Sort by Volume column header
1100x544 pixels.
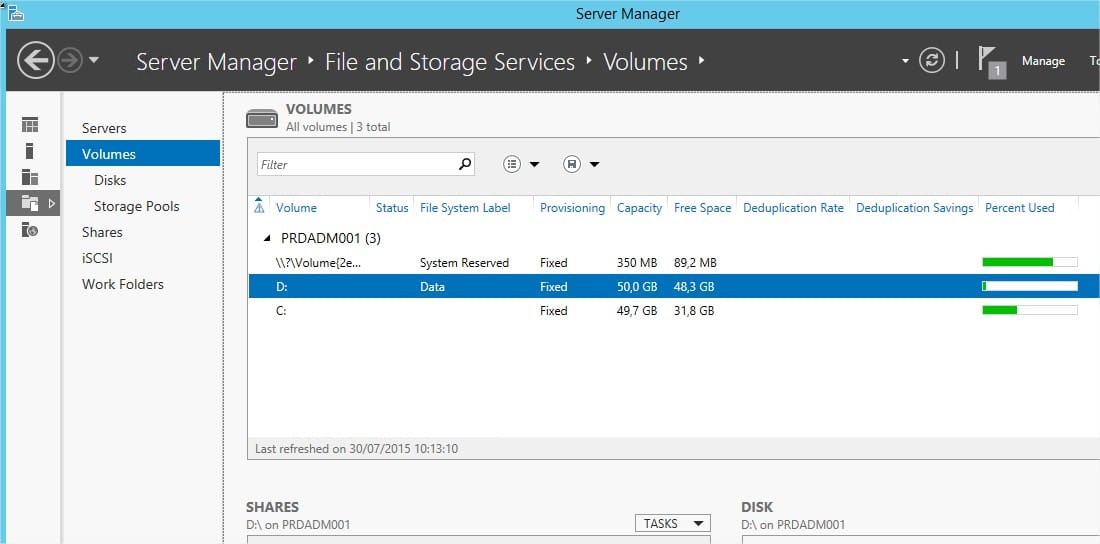[296, 208]
